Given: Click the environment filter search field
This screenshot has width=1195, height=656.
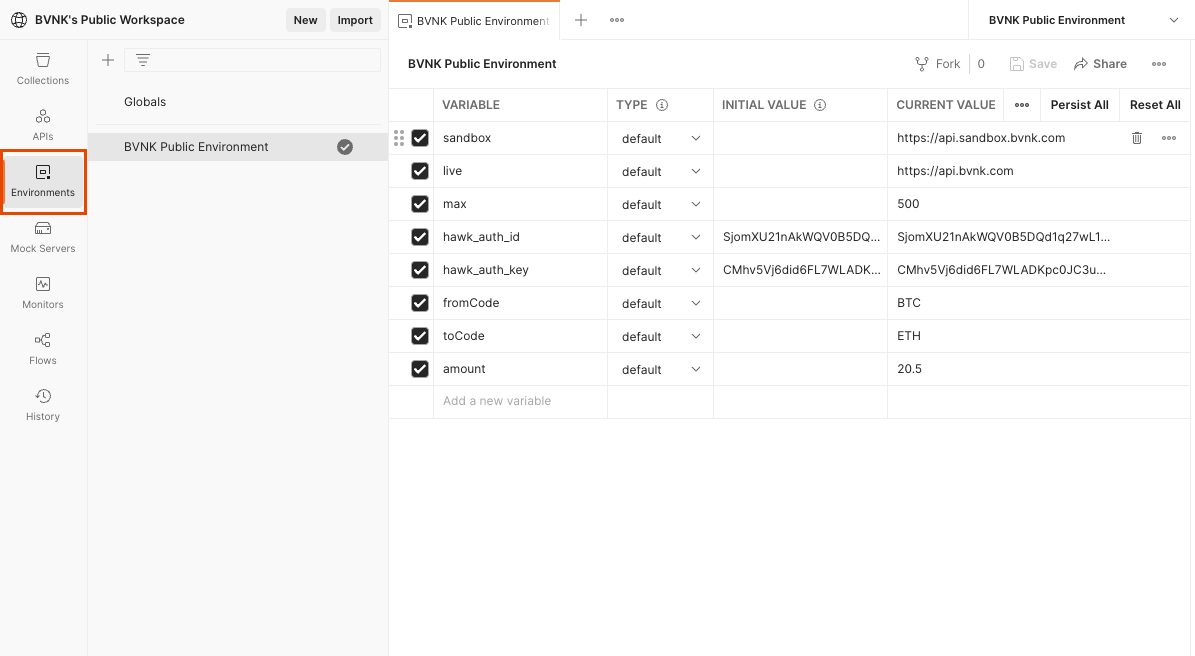Looking at the screenshot, I should [x=252, y=59].
